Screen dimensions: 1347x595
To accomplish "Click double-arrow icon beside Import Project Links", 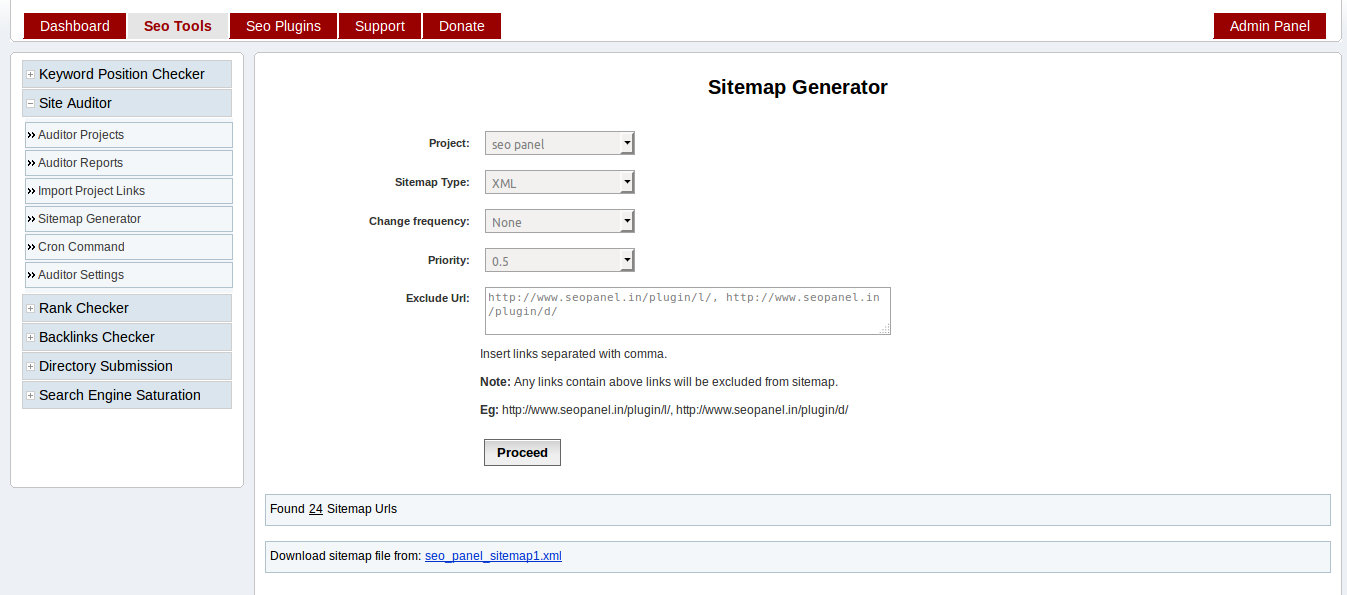I will [x=31, y=191].
